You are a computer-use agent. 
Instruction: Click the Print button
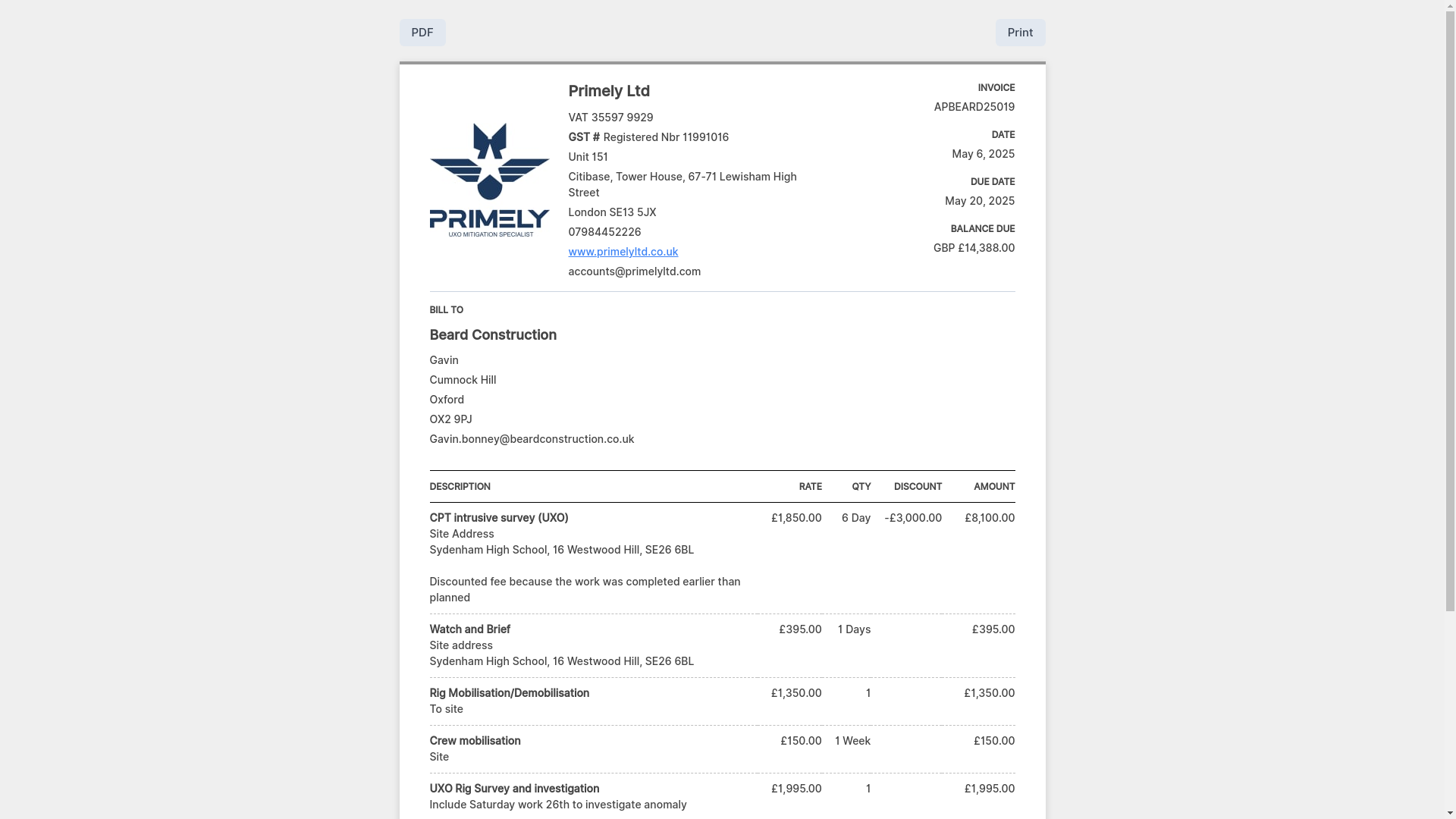(1020, 33)
